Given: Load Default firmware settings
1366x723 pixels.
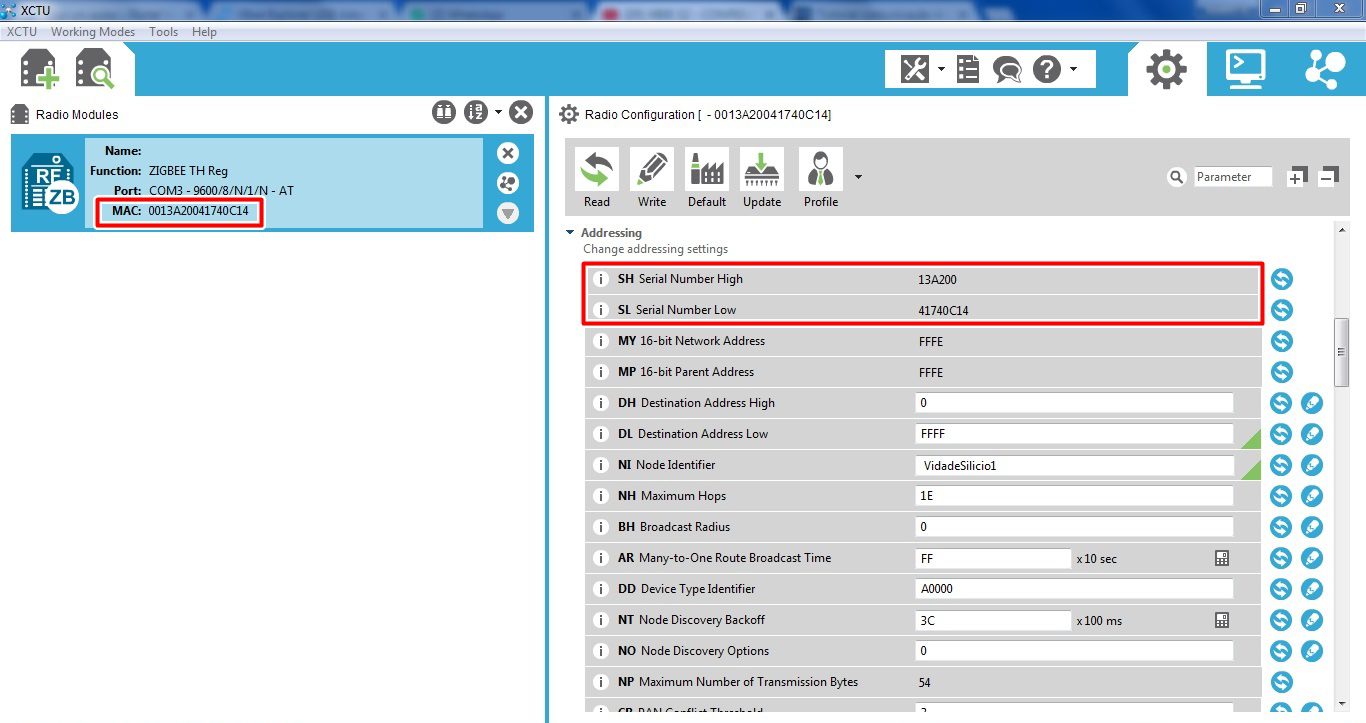Looking at the screenshot, I should (x=707, y=179).
